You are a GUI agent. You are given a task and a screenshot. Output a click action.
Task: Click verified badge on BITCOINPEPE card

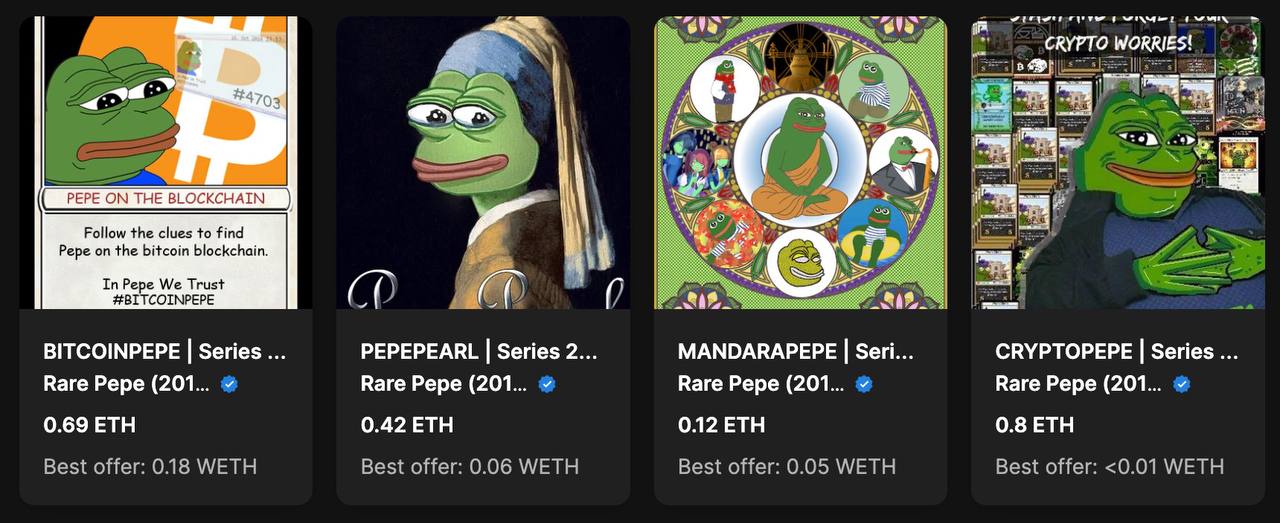click(x=229, y=384)
